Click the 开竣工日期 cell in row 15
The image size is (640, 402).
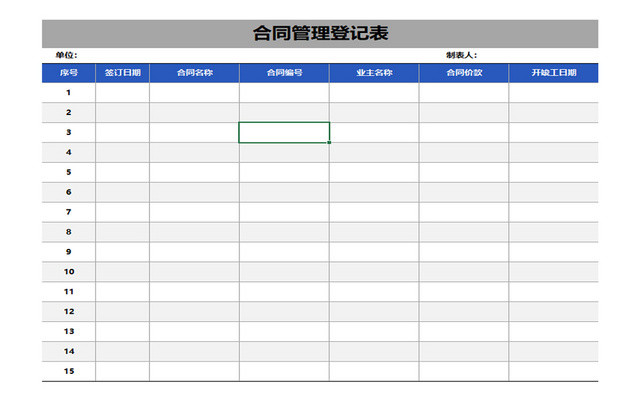pyautogui.click(x=553, y=371)
